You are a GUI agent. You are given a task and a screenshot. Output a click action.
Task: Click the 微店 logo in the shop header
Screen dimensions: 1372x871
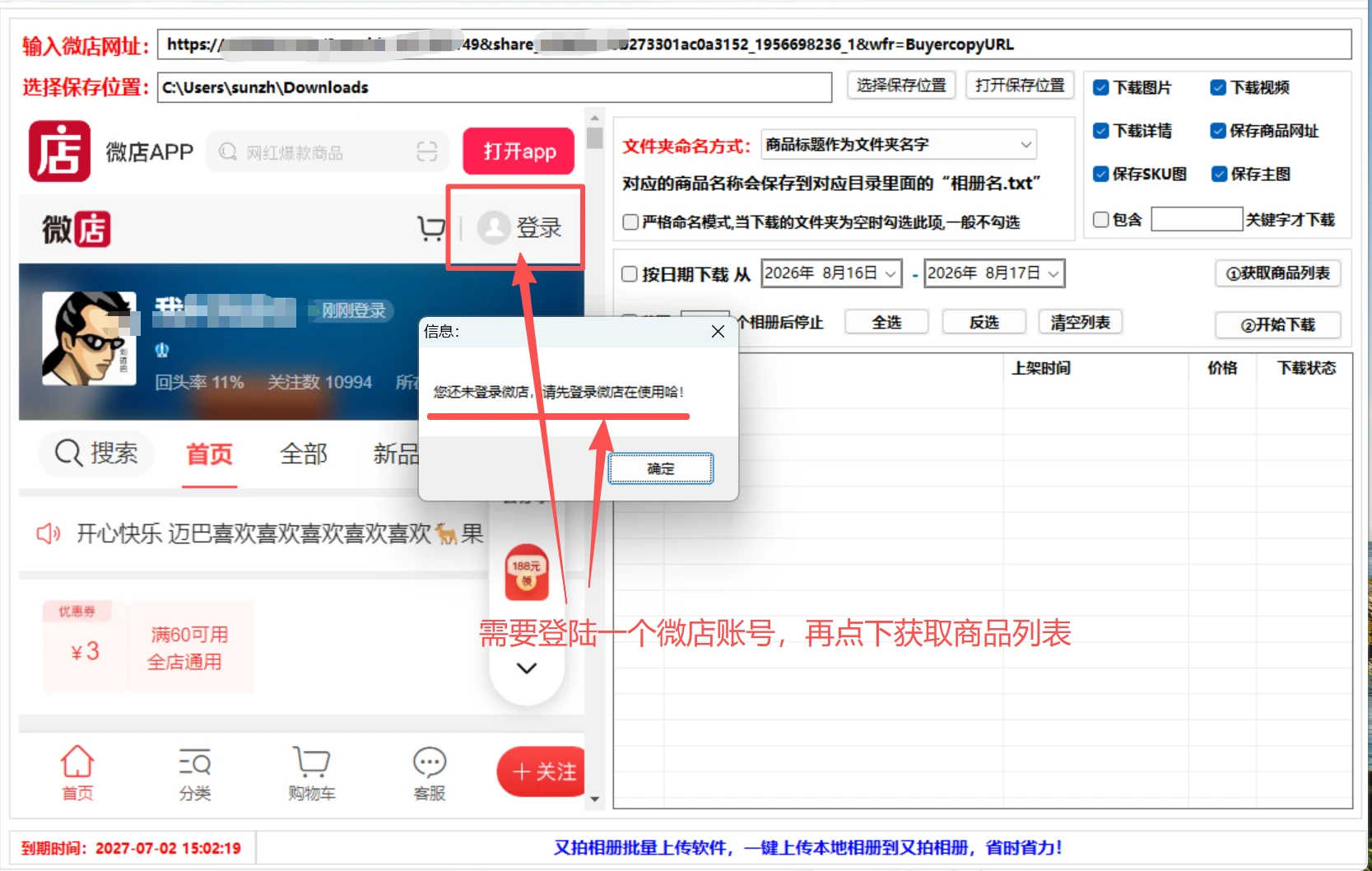coord(77,229)
